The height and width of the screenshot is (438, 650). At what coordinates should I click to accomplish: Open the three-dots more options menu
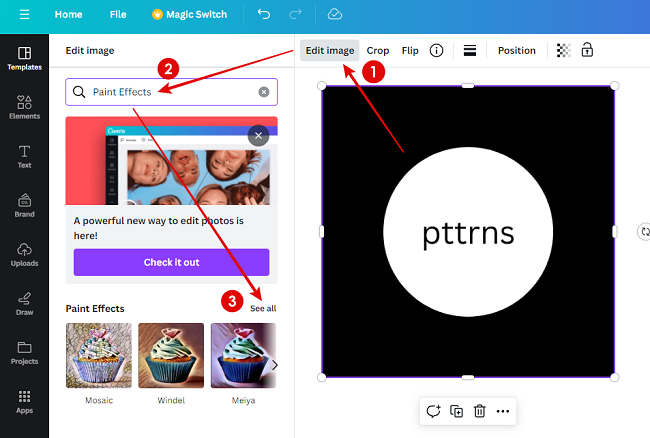[x=503, y=411]
